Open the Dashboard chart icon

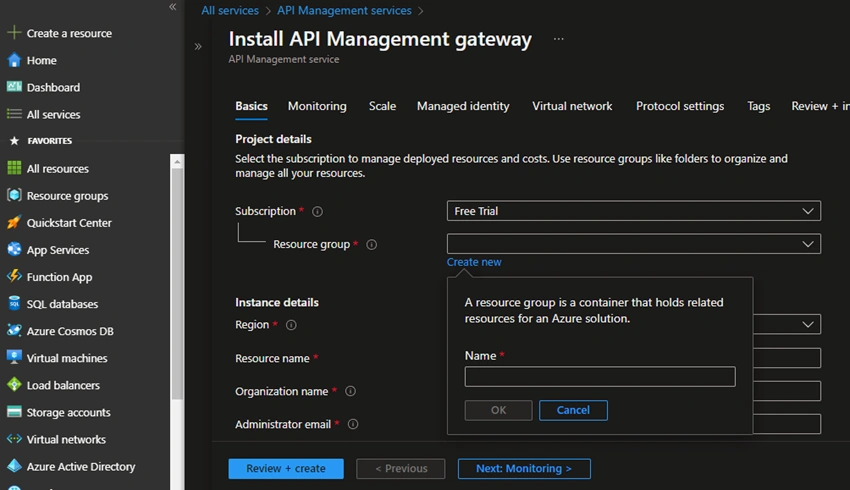coord(14,87)
